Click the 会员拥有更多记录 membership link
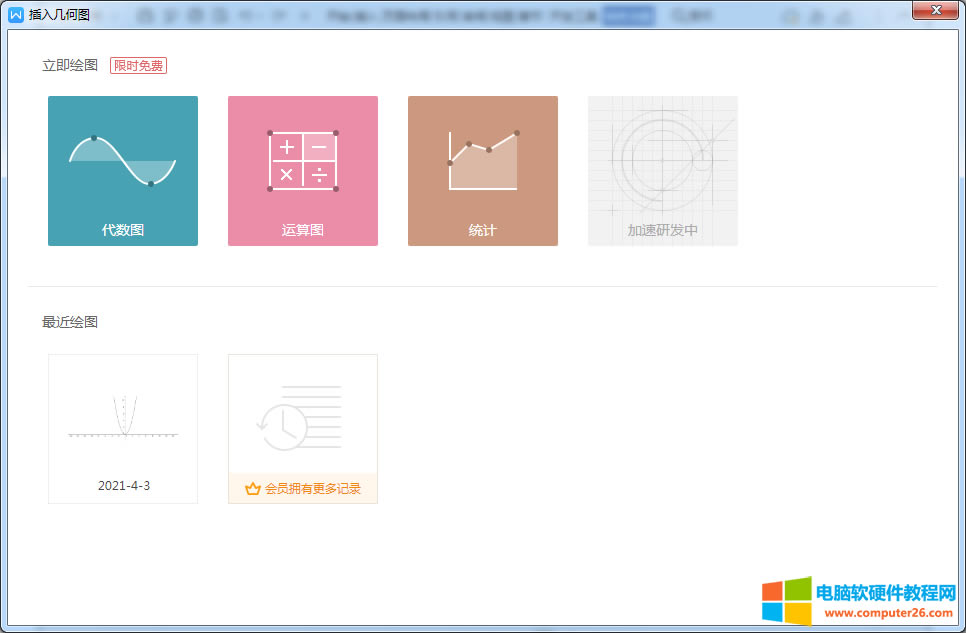The height and width of the screenshot is (633, 966). click(x=312, y=489)
